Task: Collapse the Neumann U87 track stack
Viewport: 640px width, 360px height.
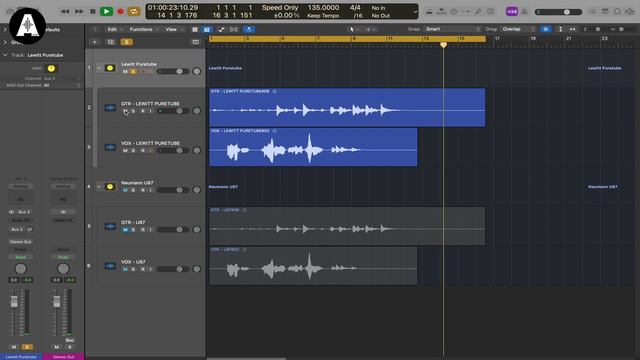Action: click(99, 187)
